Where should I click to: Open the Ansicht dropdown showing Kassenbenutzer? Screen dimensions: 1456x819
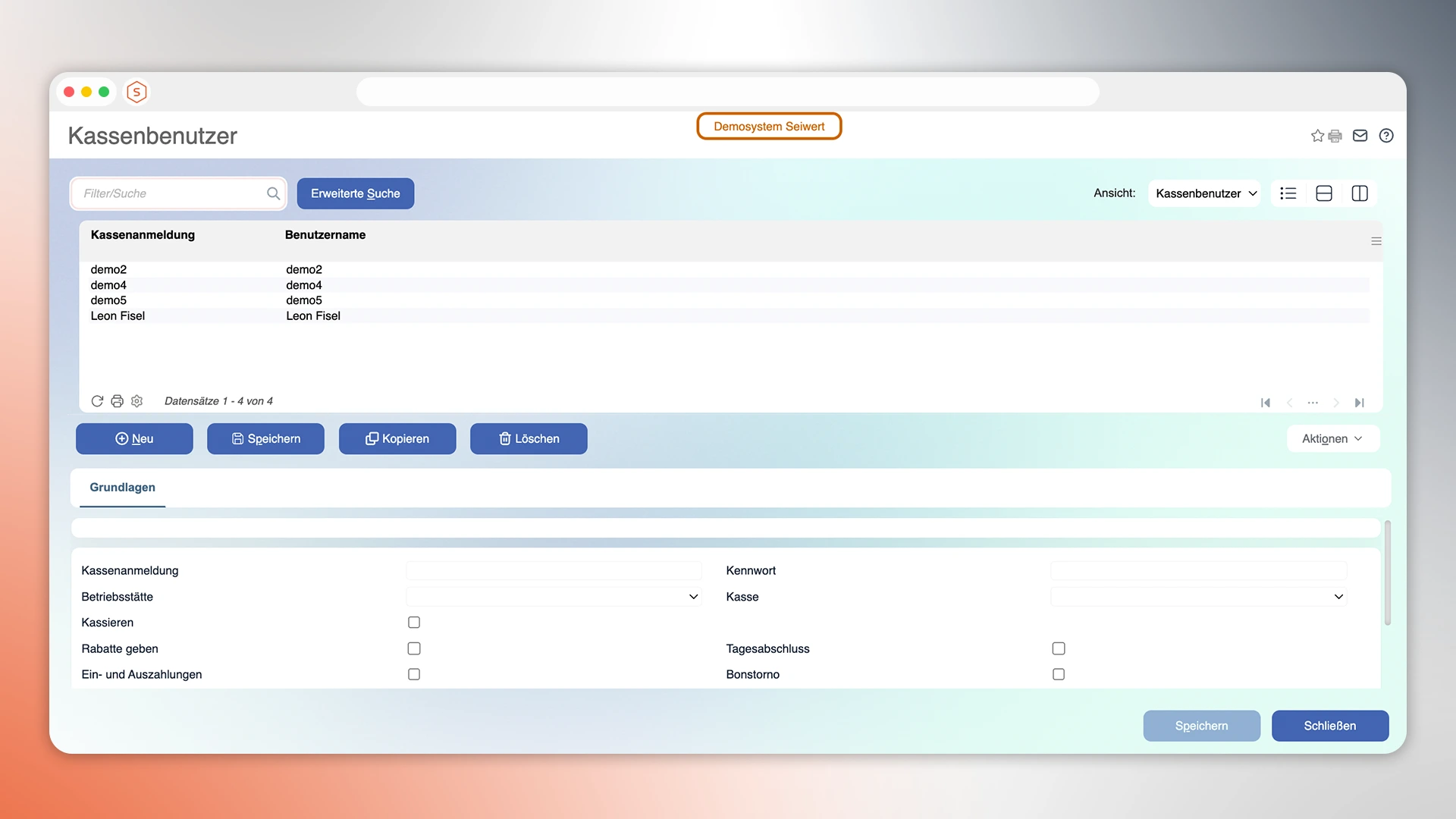[1204, 193]
